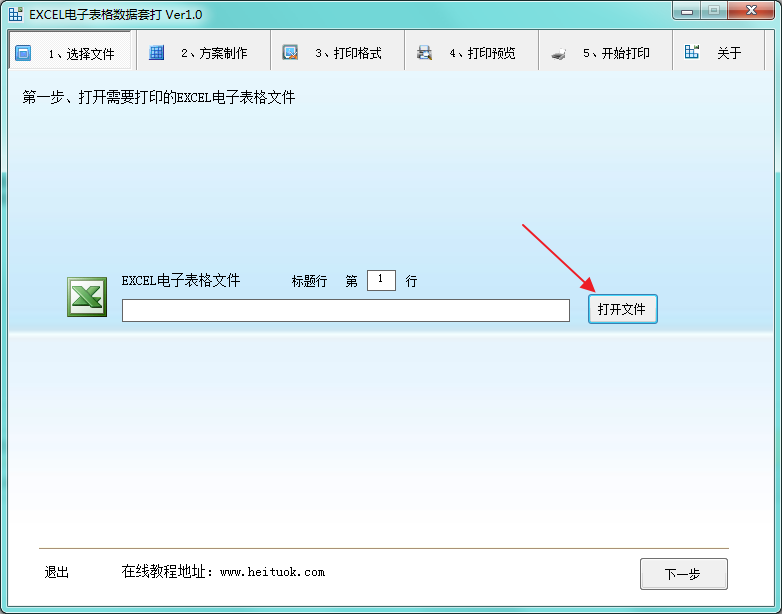Click the 方案制作 grid icon

(x=157, y=52)
